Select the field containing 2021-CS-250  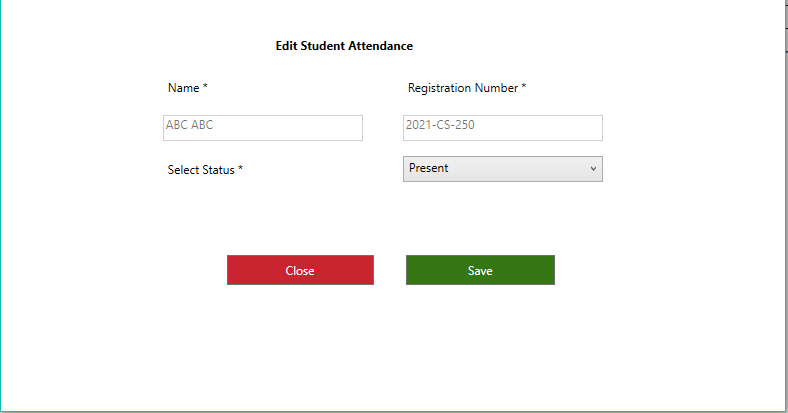pyautogui.click(x=503, y=128)
